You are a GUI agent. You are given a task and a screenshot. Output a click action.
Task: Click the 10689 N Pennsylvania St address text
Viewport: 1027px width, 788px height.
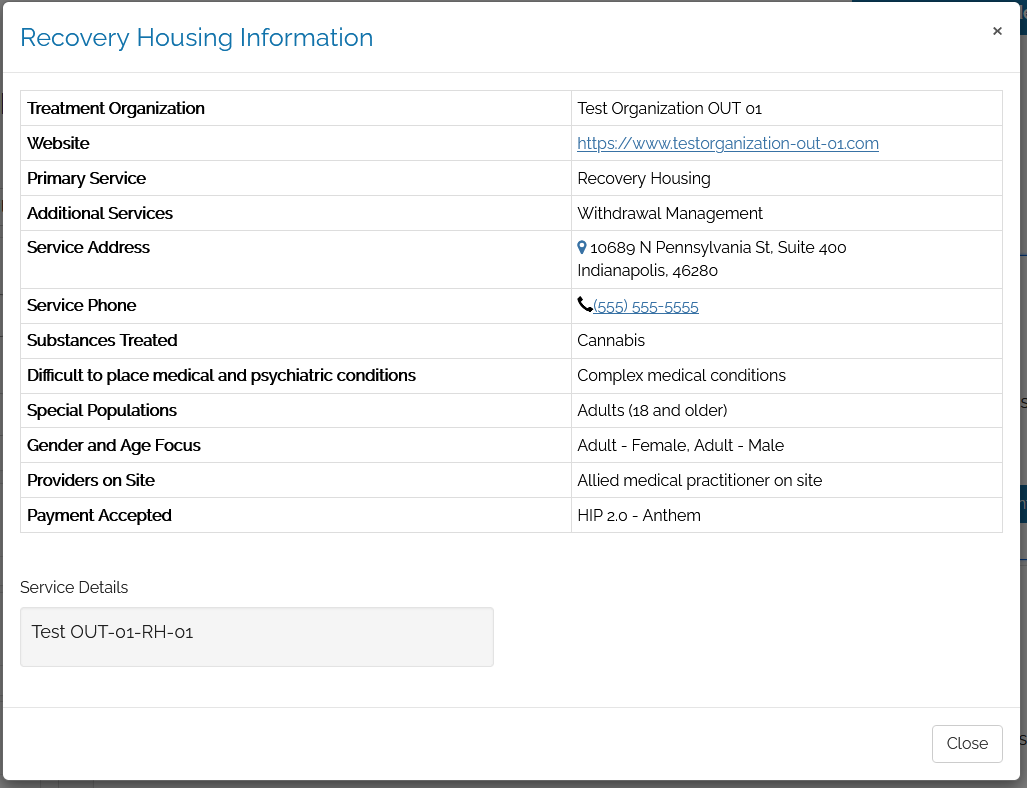click(718, 247)
